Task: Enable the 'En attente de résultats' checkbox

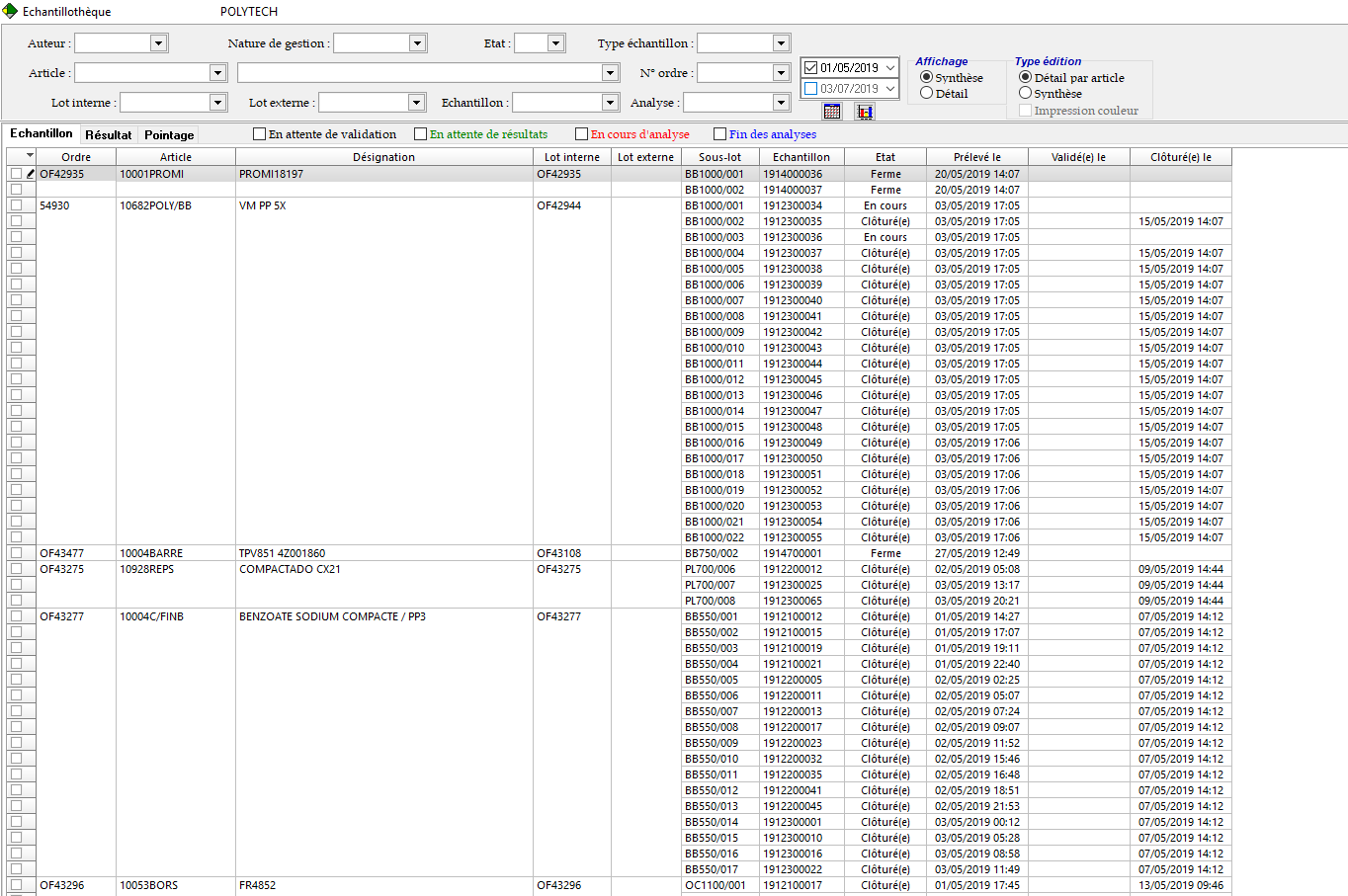Action: click(x=421, y=134)
